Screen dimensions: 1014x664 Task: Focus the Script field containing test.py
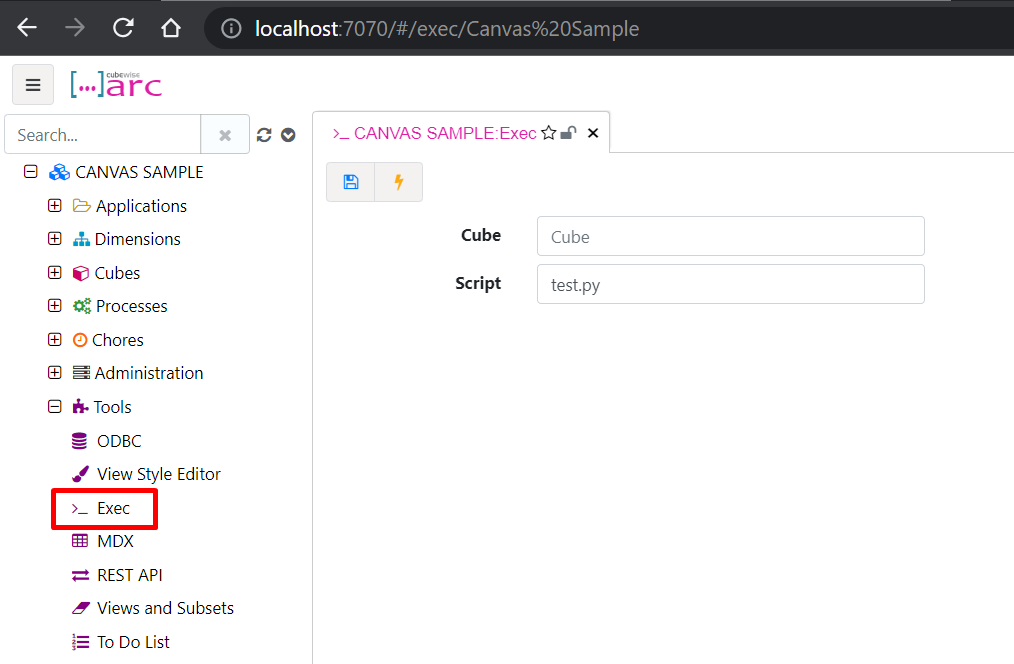click(730, 284)
